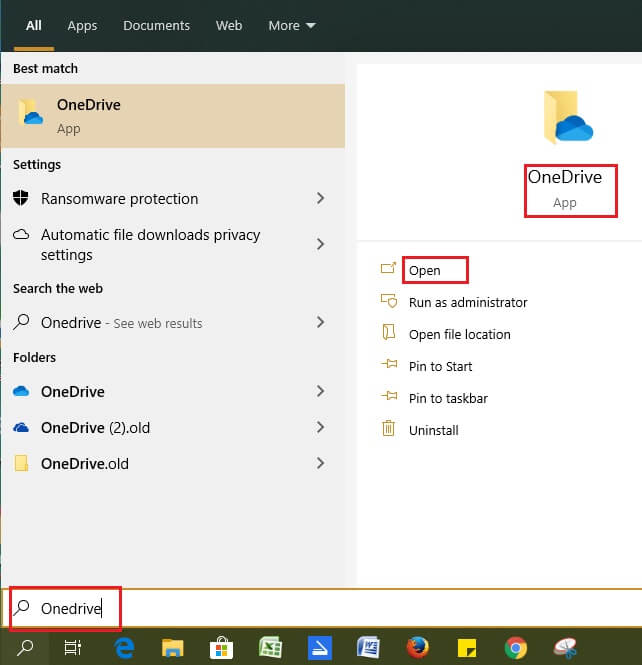Choose Pin to Start
Image resolution: width=642 pixels, height=665 pixels.
point(441,366)
